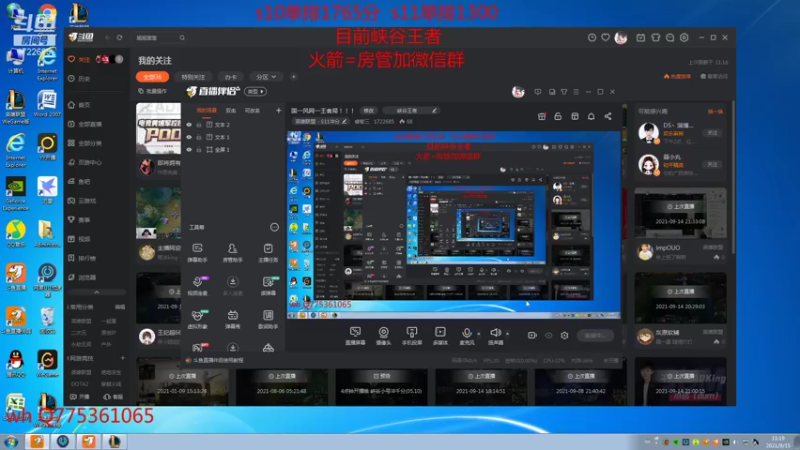Viewport: 800px width, 450px height.
Task: Lock the 文本 1 source layer
Action: tap(199, 137)
